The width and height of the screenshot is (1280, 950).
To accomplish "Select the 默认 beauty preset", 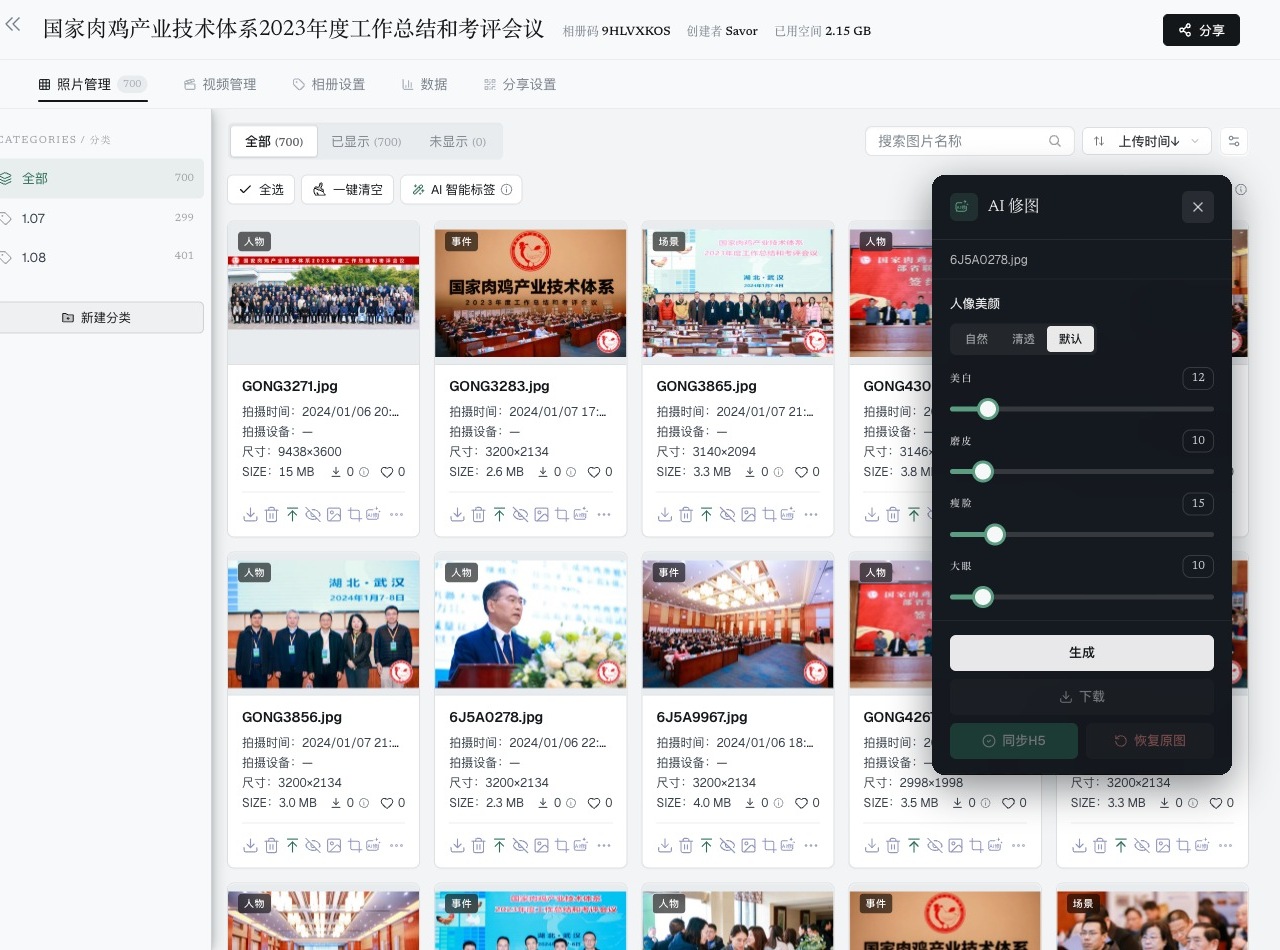I will (1070, 339).
